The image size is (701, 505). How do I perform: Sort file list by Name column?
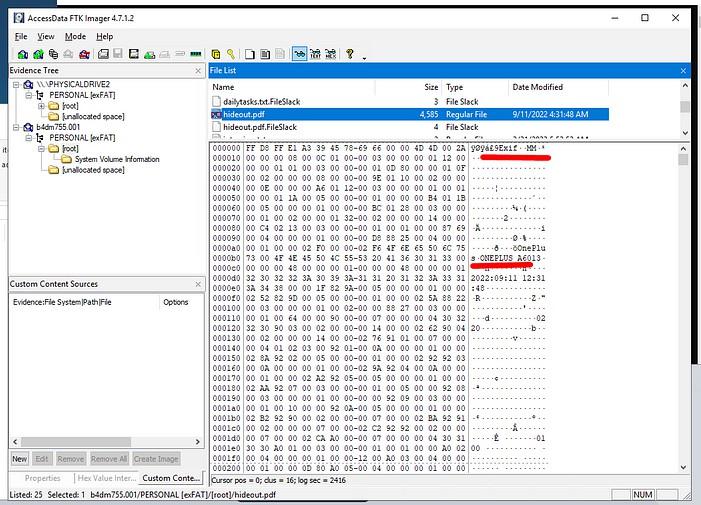[x=292, y=87]
